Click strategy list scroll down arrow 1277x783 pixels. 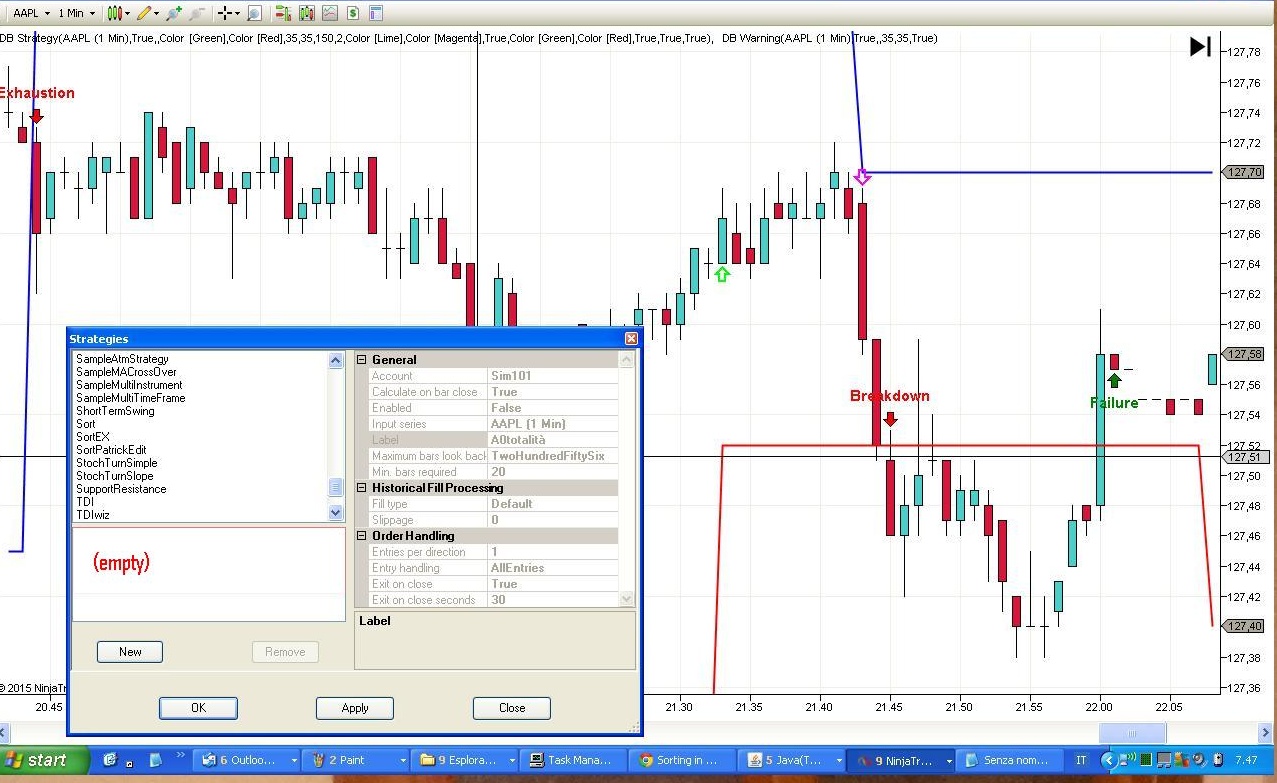click(336, 512)
